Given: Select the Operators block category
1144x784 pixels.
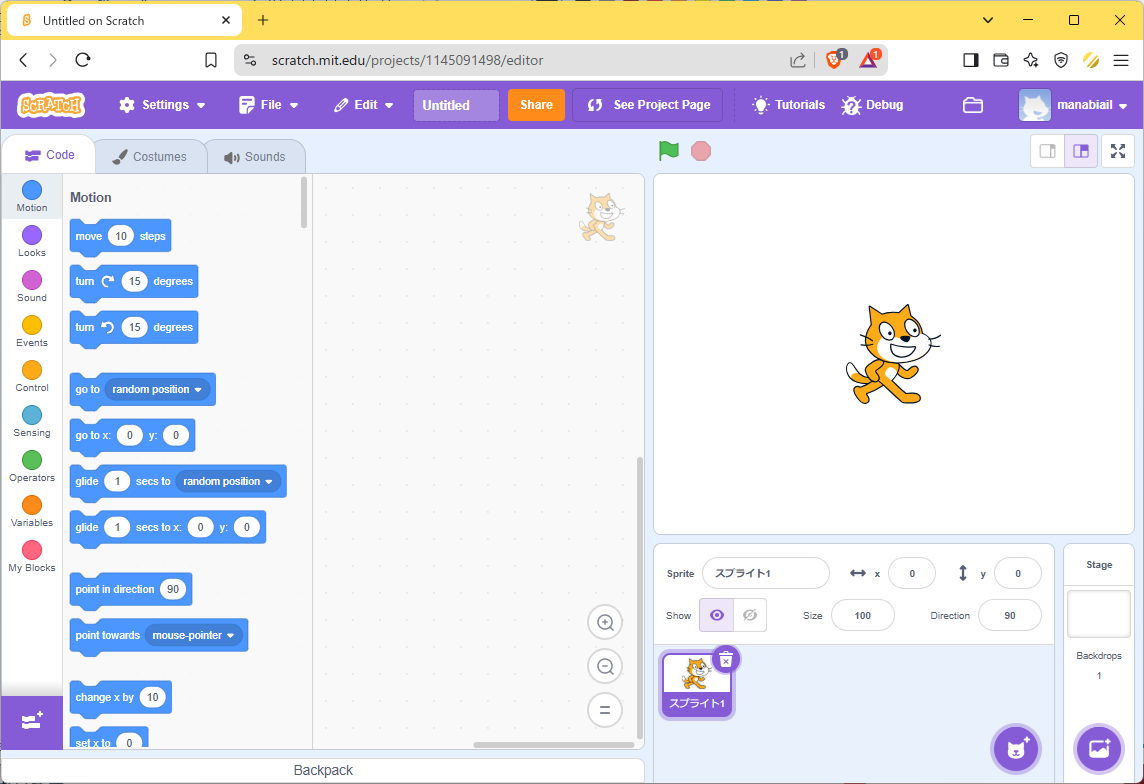Looking at the screenshot, I should [31, 462].
